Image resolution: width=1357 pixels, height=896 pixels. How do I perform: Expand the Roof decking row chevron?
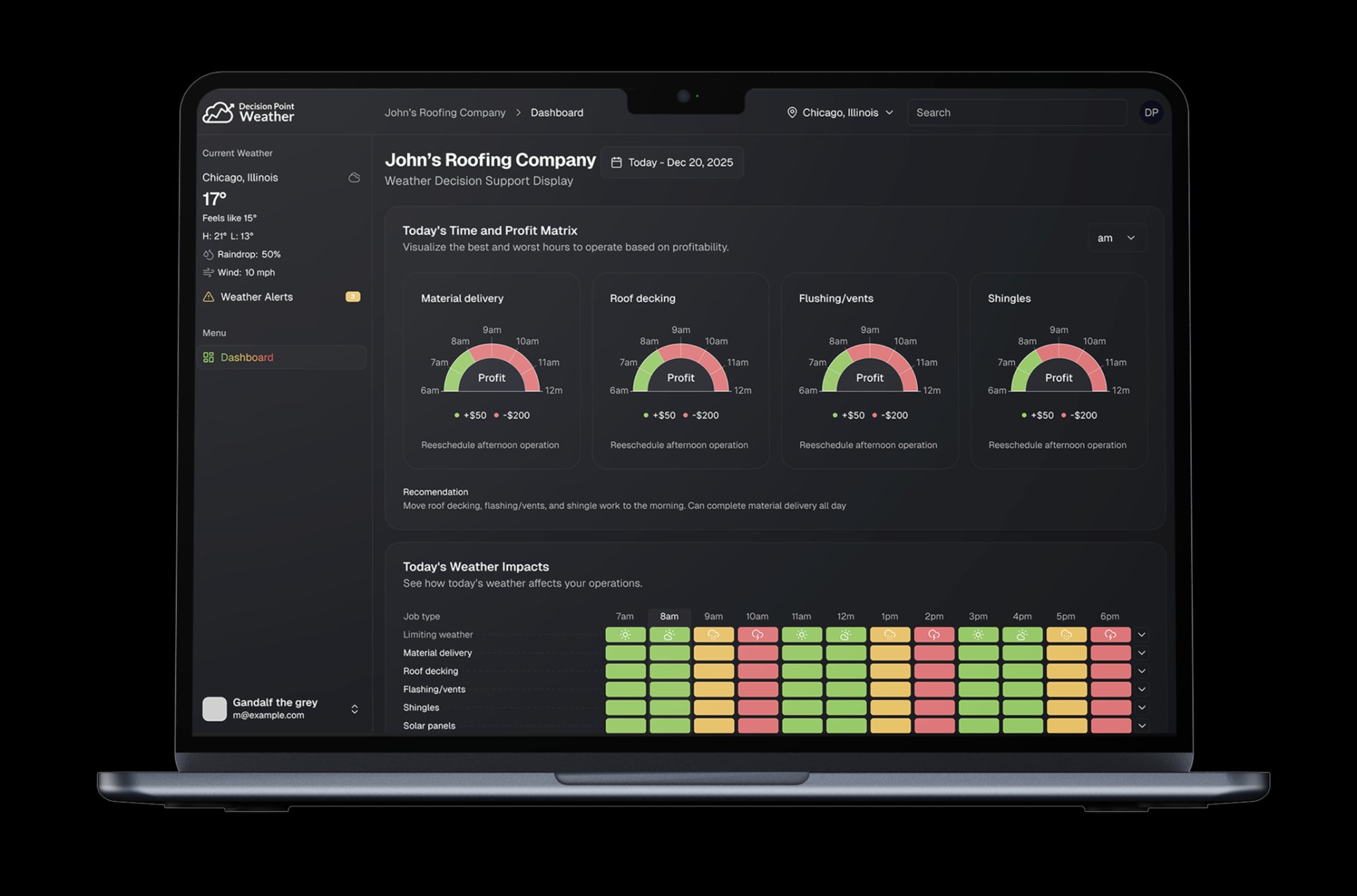pos(1142,671)
